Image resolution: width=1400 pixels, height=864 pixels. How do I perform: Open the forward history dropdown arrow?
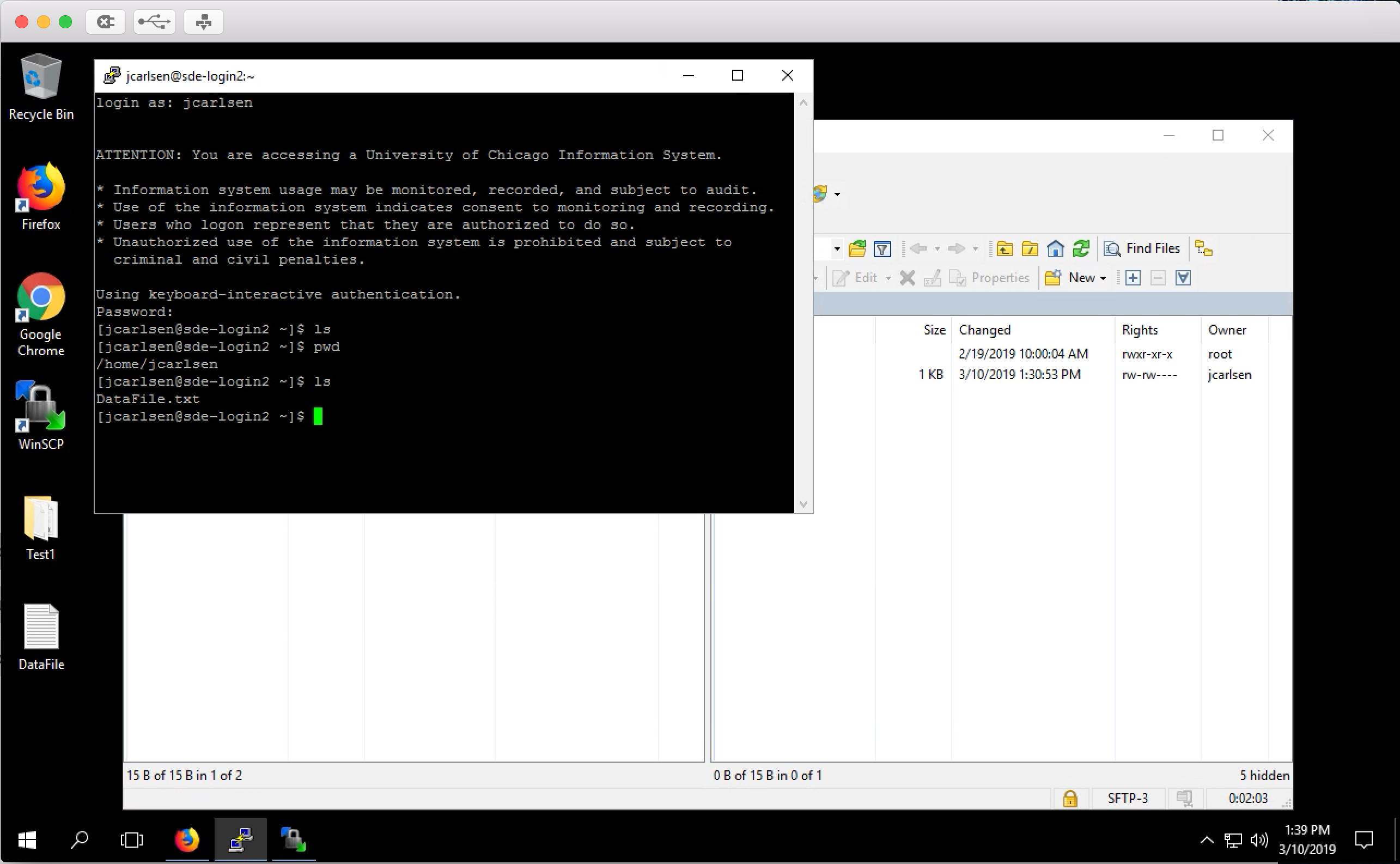(976, 248)
